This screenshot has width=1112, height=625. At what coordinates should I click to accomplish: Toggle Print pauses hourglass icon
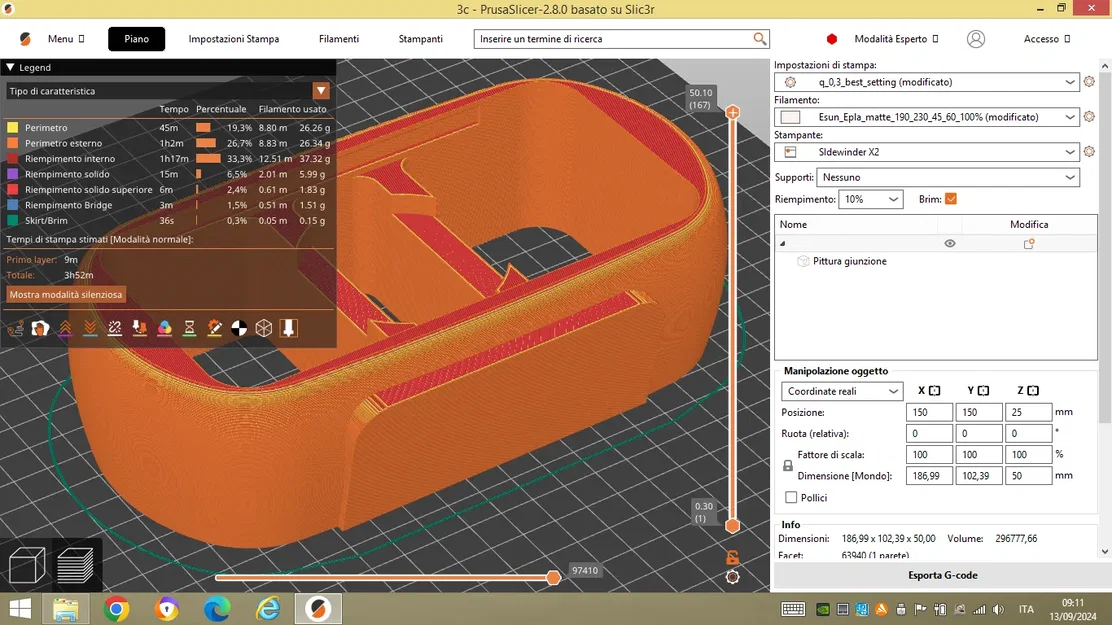point(189,328)
